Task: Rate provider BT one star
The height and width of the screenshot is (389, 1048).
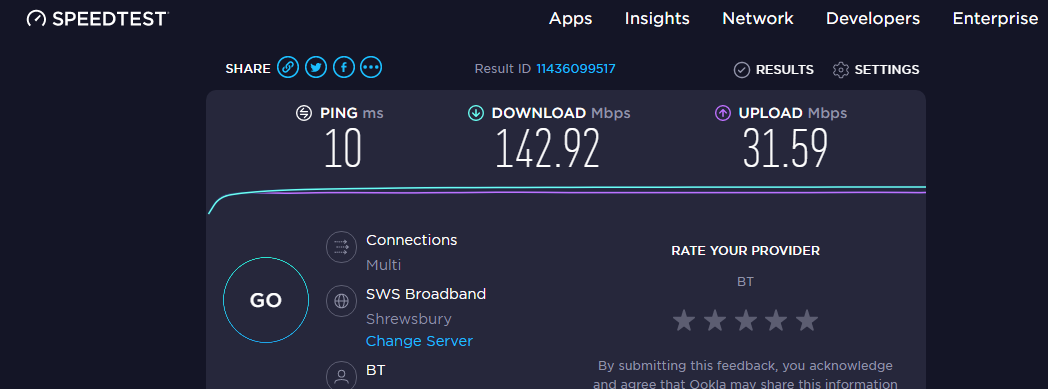Action: (x=684, y=320)
